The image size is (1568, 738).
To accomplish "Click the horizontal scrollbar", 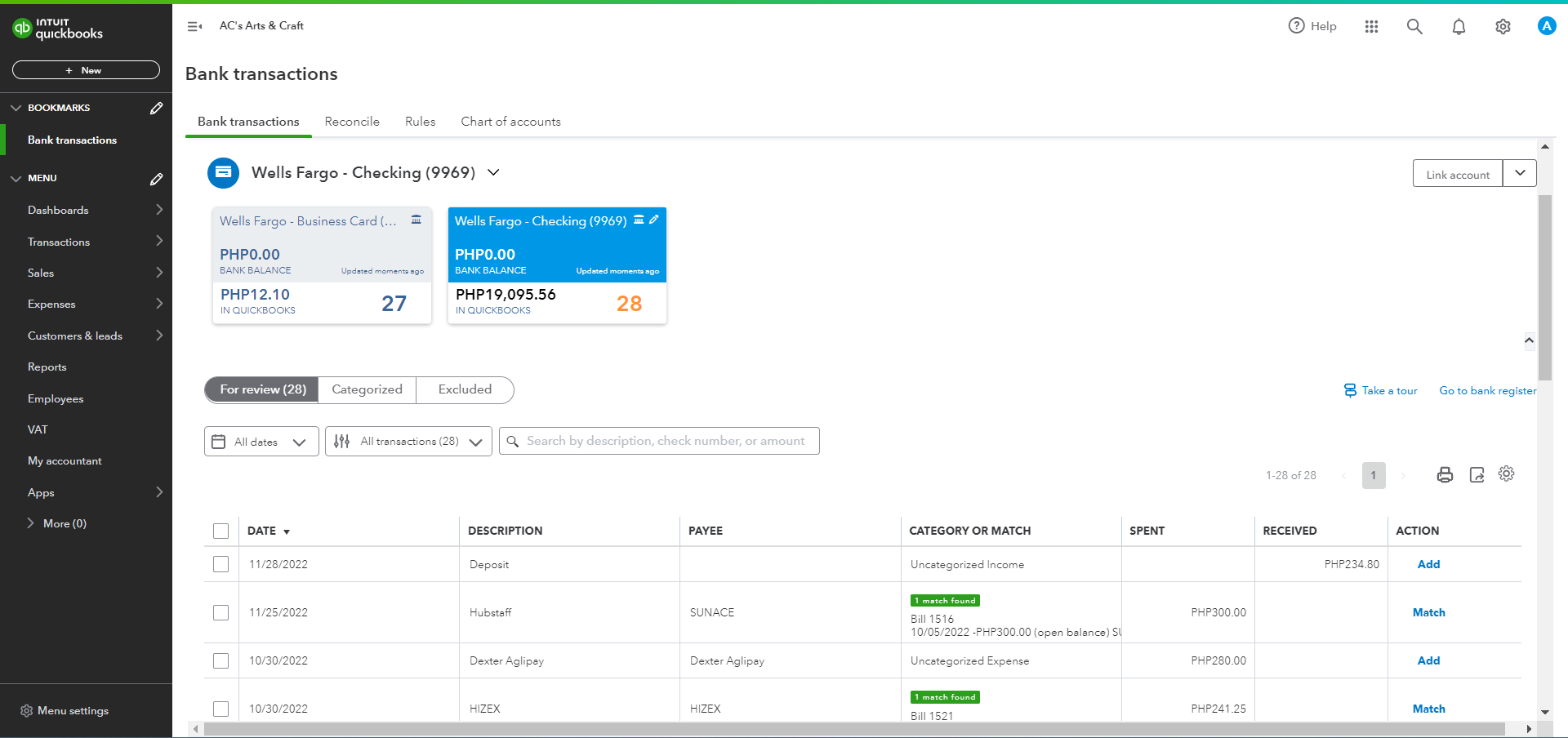I will point(854,729).
